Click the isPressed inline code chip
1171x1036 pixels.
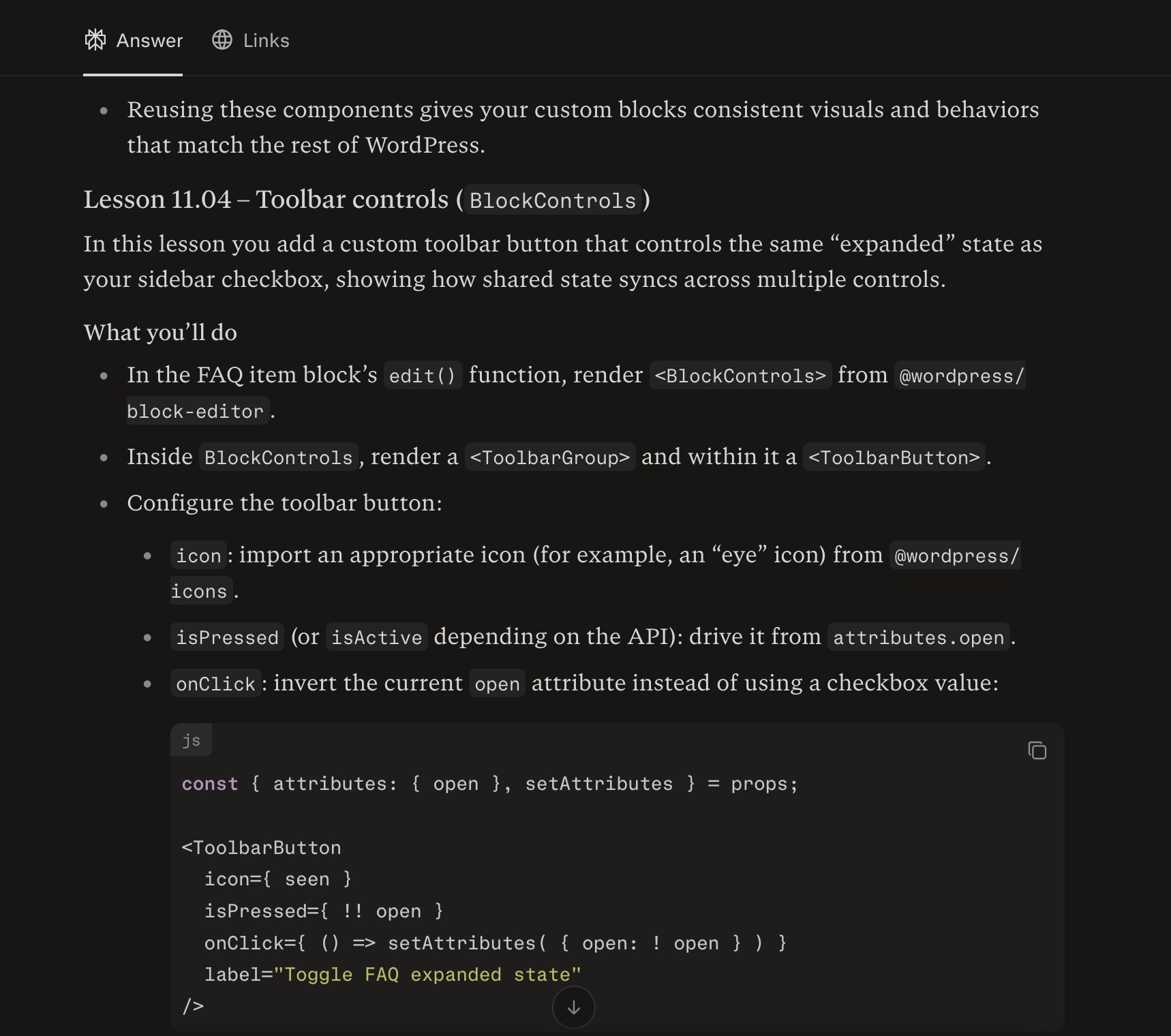[227, 637]
